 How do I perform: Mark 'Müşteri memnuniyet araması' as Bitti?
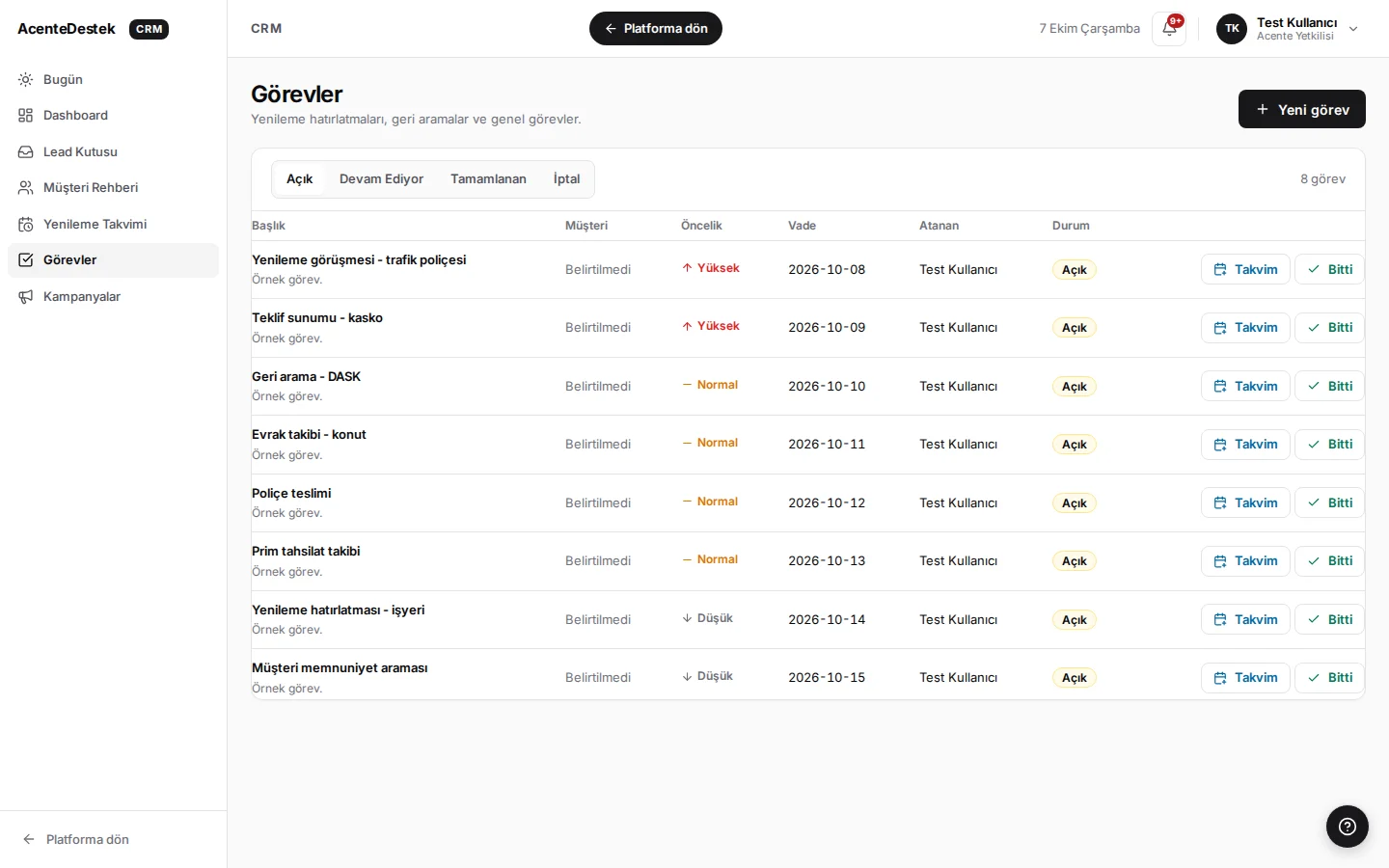point(1329,678)
